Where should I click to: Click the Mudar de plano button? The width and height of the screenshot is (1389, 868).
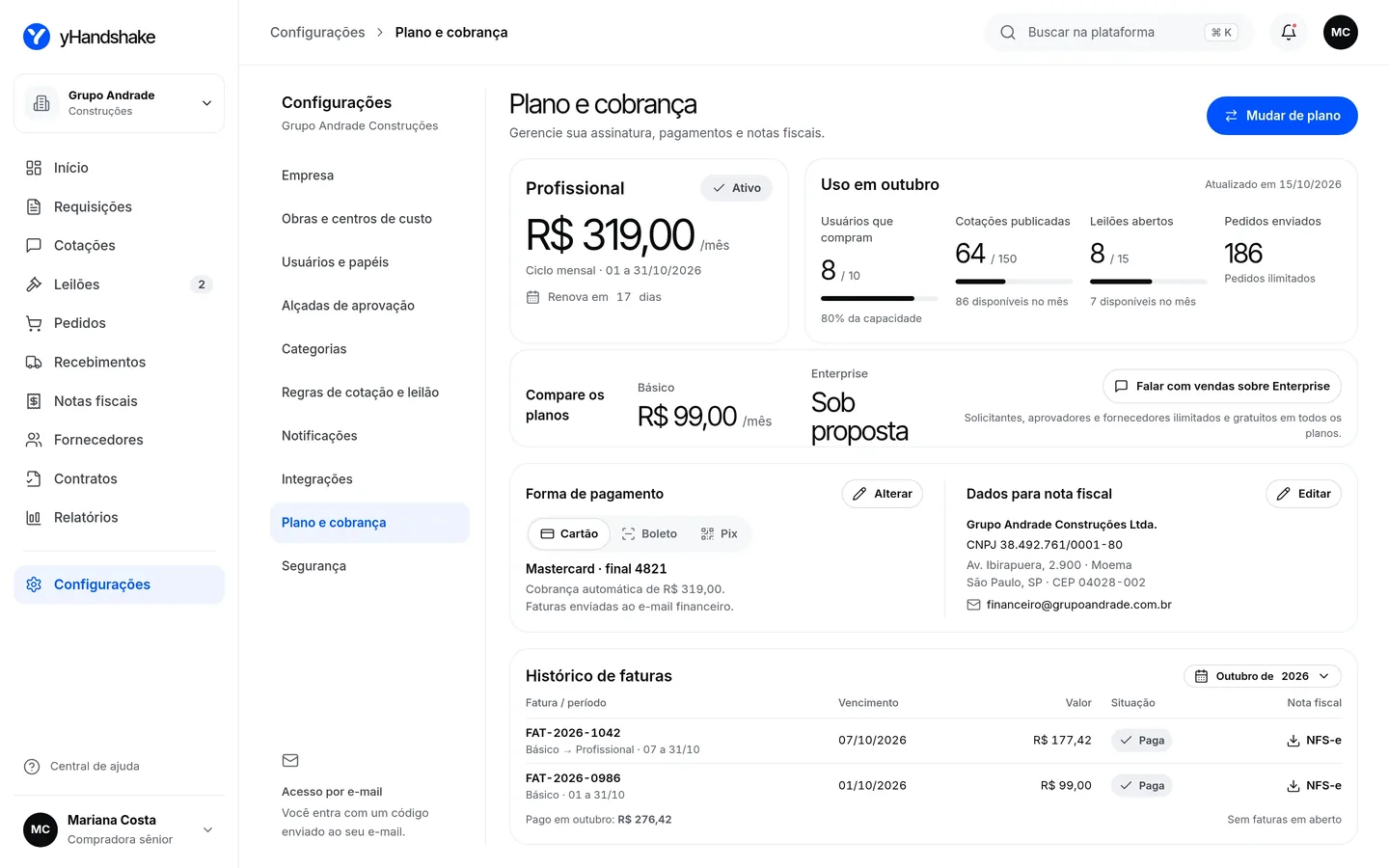coord(1282,116)
